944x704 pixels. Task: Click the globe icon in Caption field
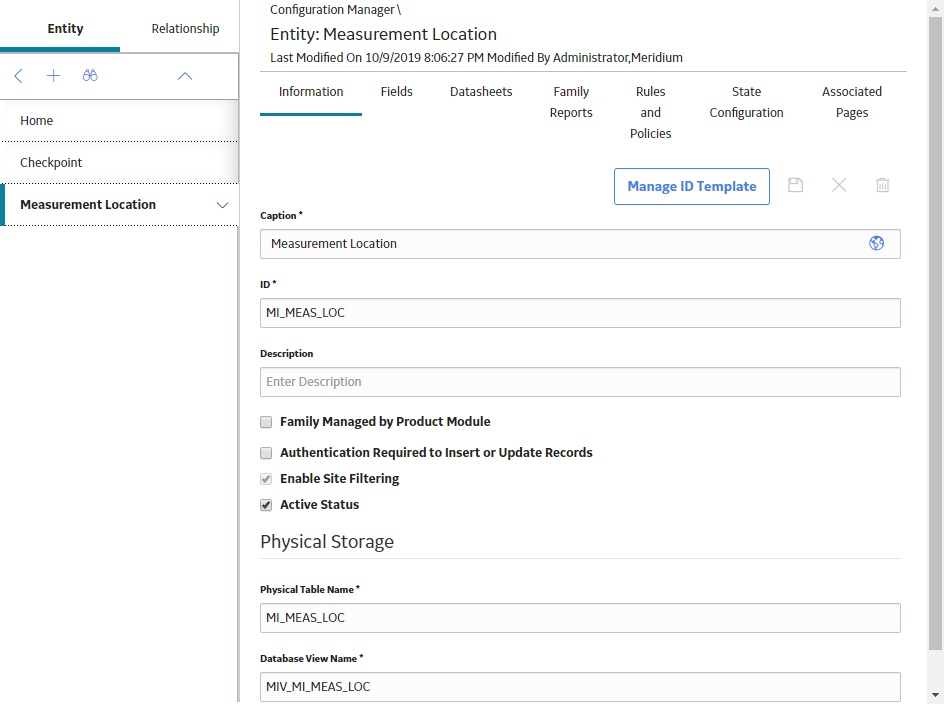877,243
